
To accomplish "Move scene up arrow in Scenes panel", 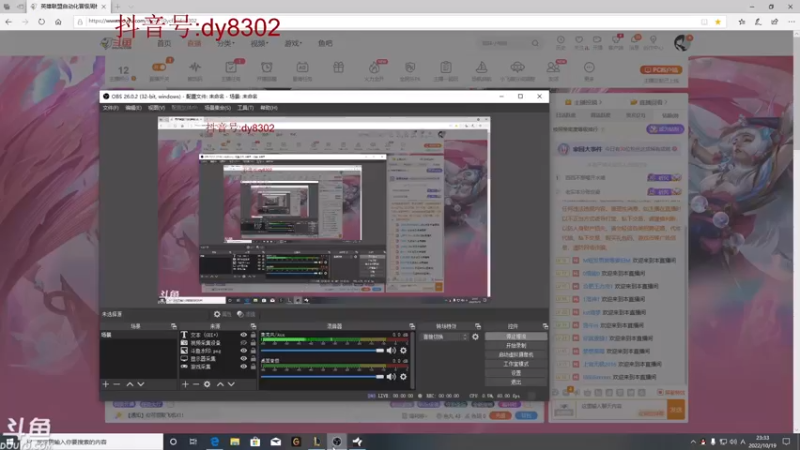I will click(x=130, y=384).
